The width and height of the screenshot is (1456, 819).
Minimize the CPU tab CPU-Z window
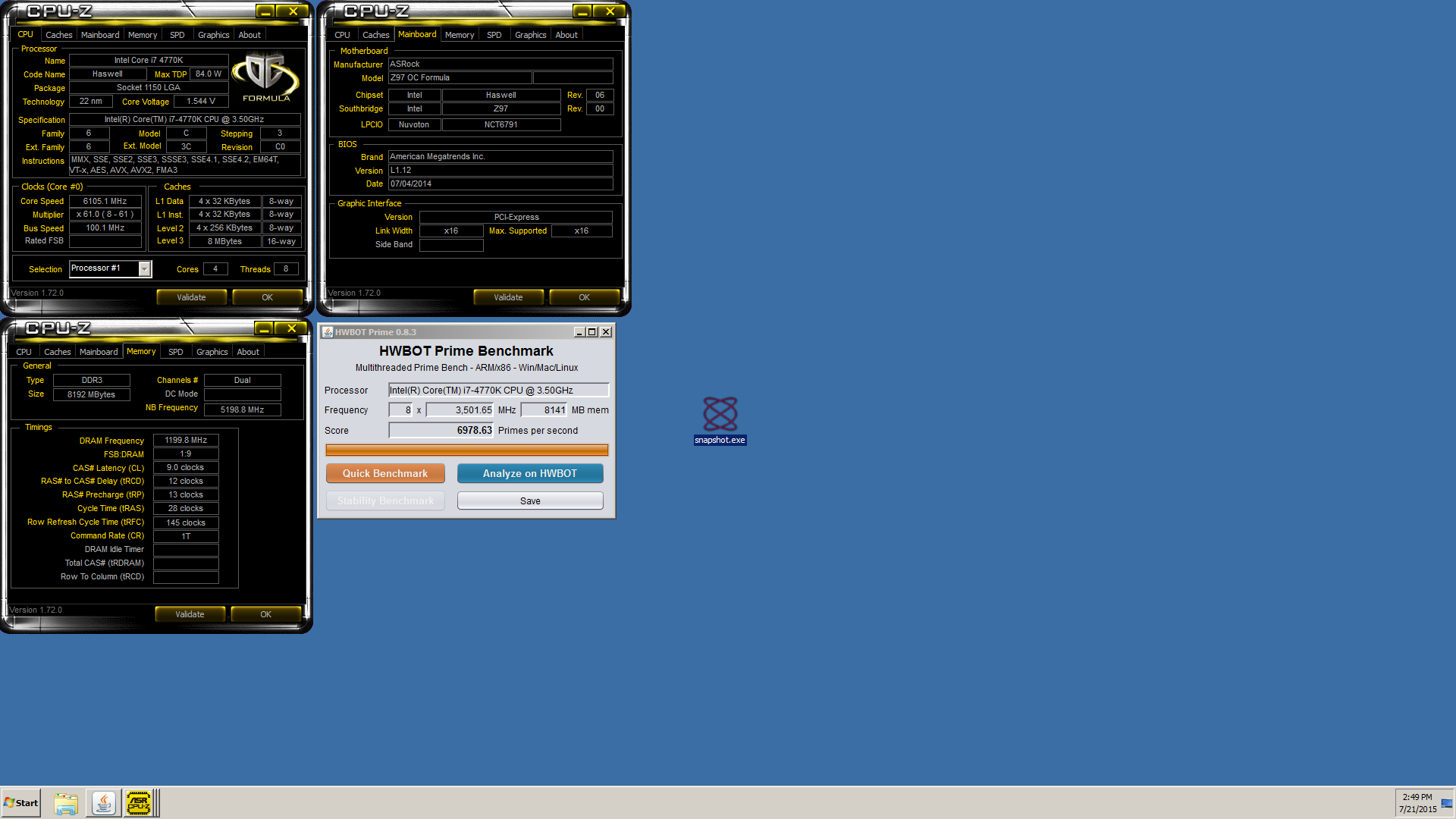pyautogui.click(x=265, y=11)
